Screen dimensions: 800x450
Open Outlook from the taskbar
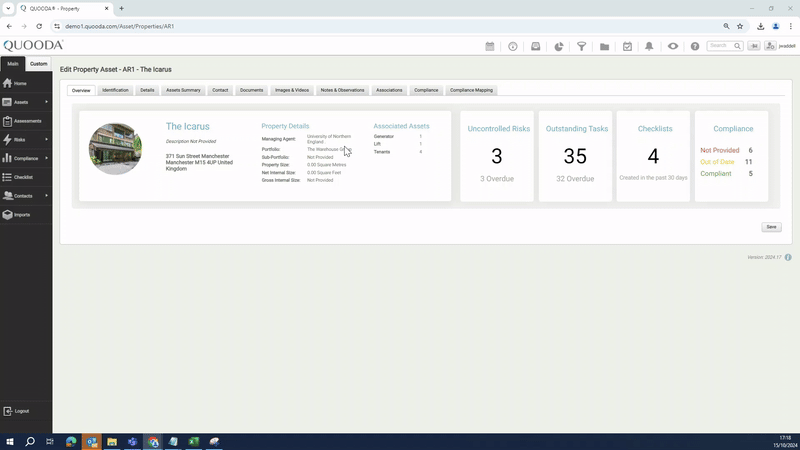92,441
